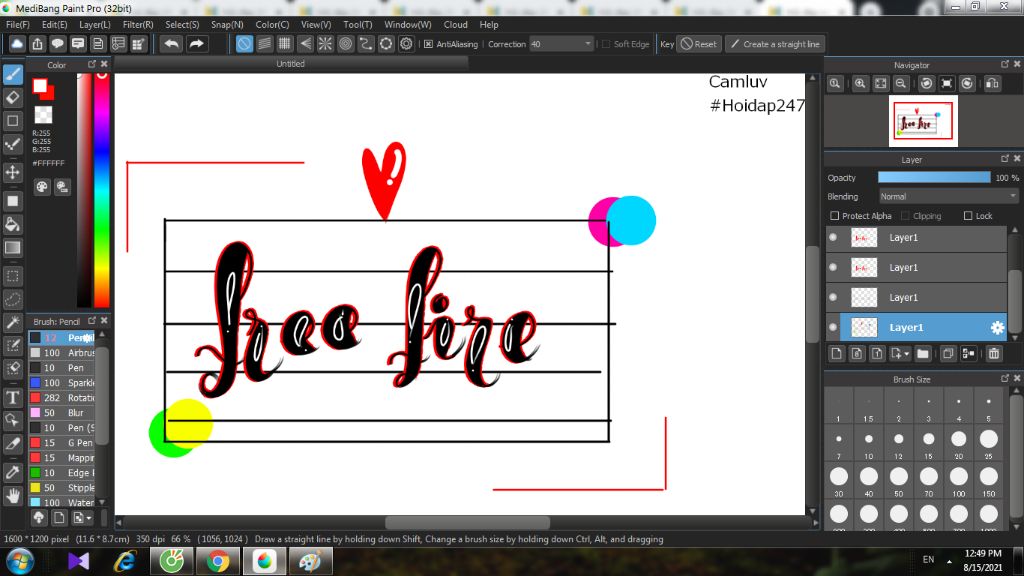The height and width of the screenshot is (576, 1024).
Task: Open the File menu
Action: pyautogui.click(x=18, y=24)
